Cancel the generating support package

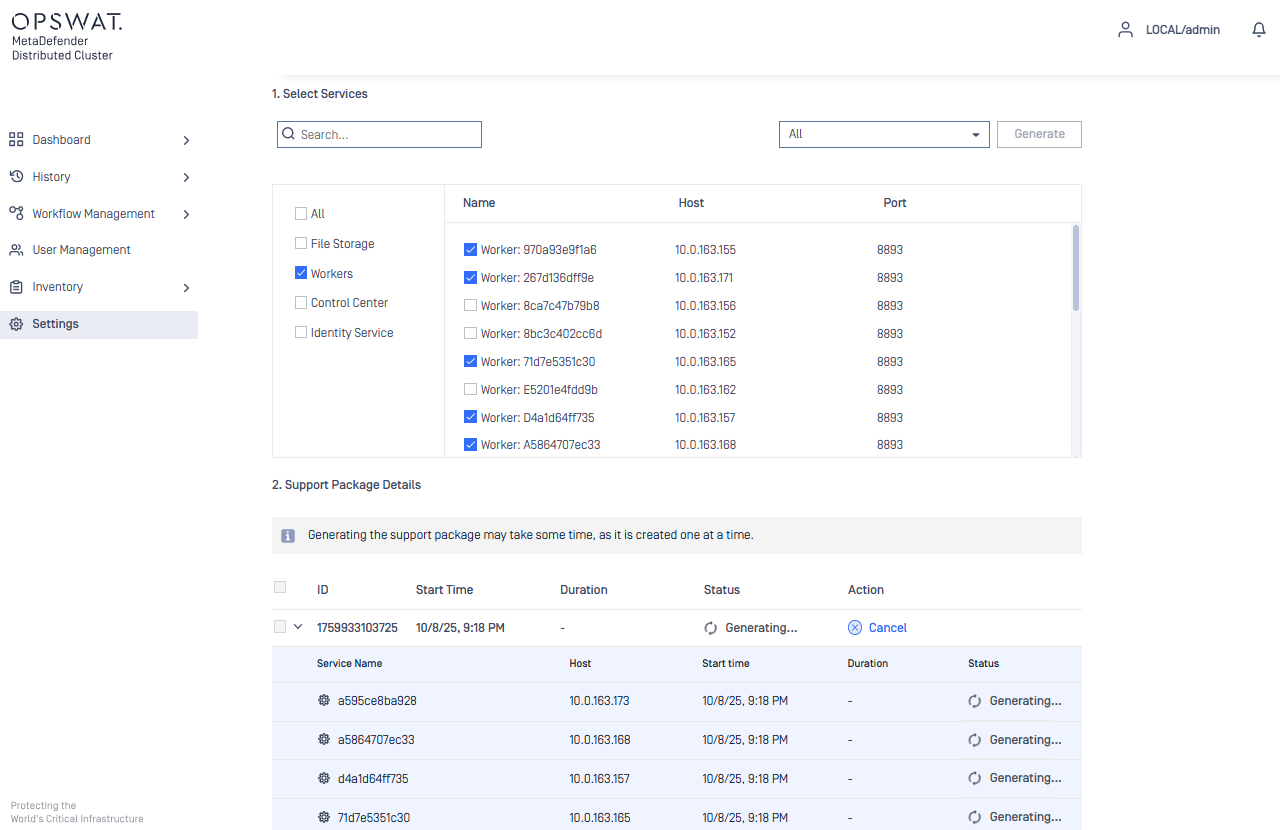(x=877, y=628)
